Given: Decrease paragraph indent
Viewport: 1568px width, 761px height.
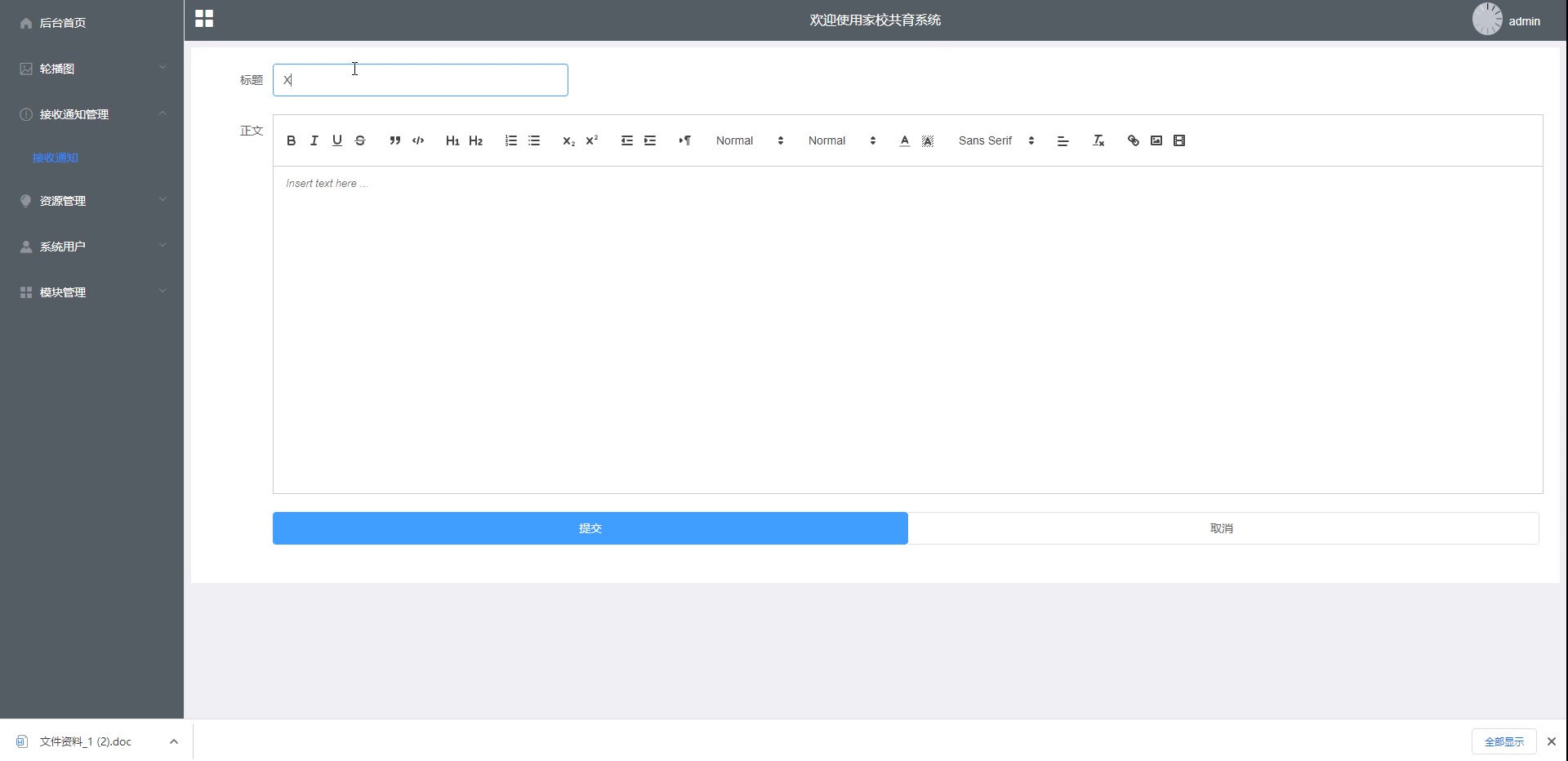Looking at the screenshot, I should pyautogui.click(x=627, y=140).
